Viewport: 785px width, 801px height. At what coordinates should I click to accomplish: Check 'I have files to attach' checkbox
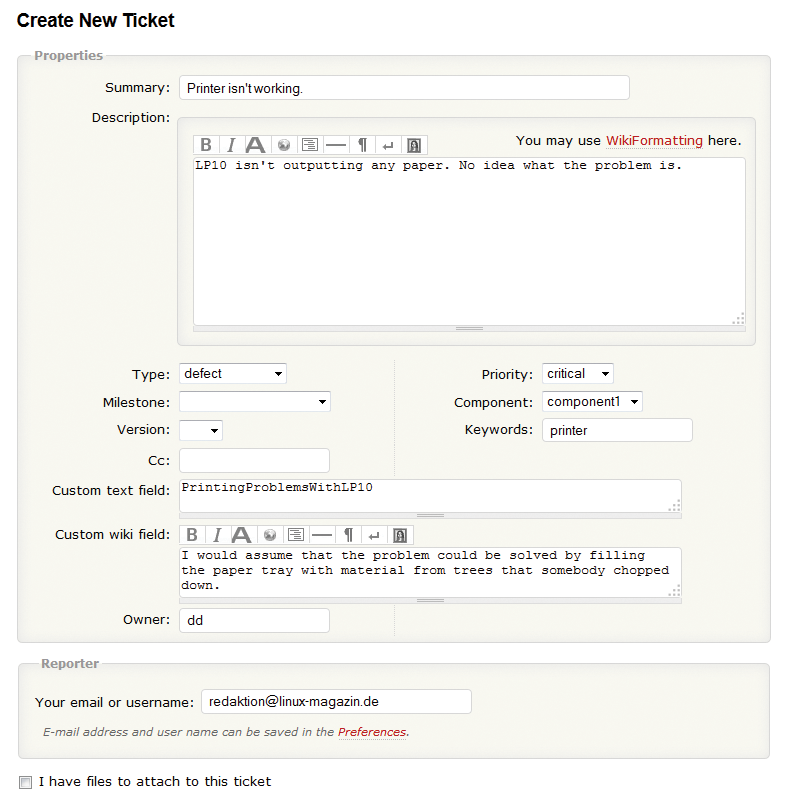click(26, 782)
